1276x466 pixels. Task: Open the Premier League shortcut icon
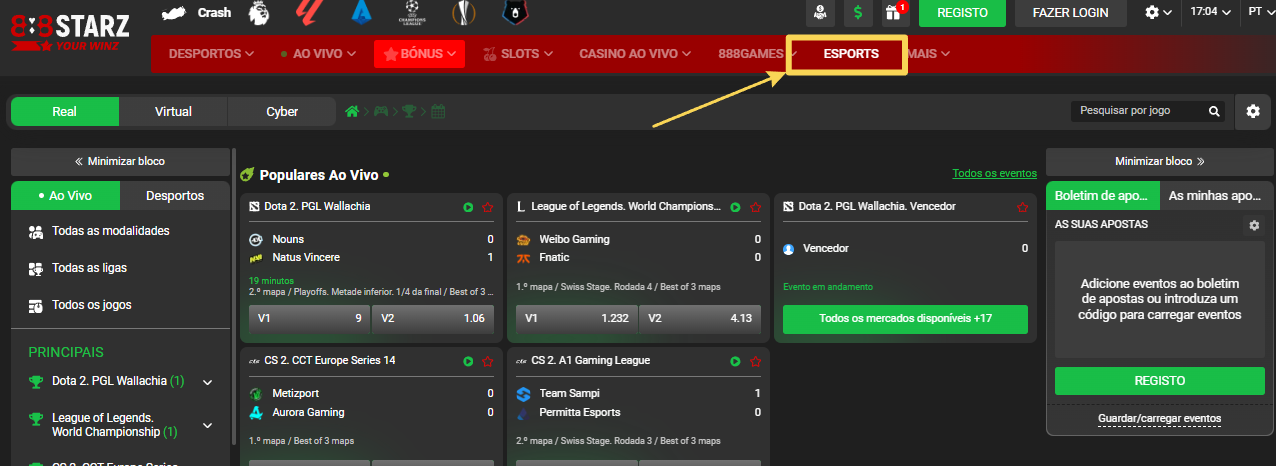[258, 12]
